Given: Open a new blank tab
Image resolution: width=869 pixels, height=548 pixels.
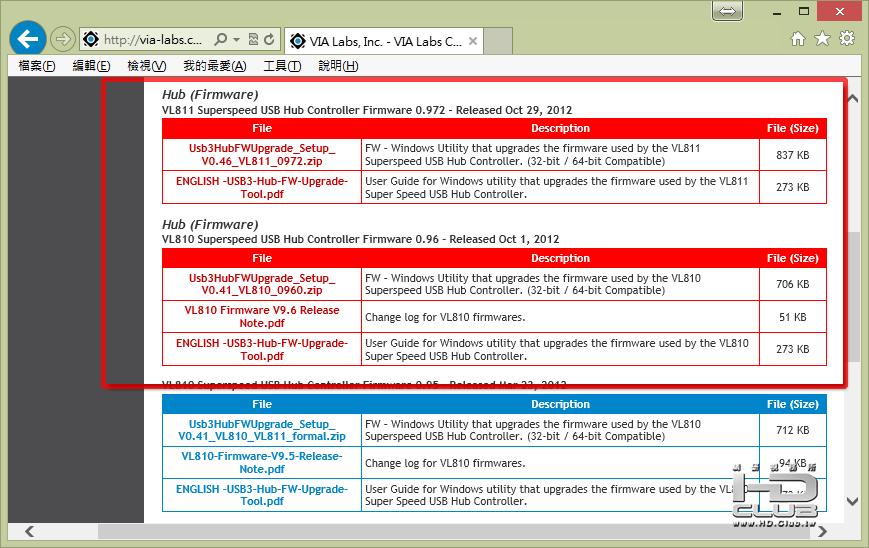Looking at the screenshot, I should [498, 41].
